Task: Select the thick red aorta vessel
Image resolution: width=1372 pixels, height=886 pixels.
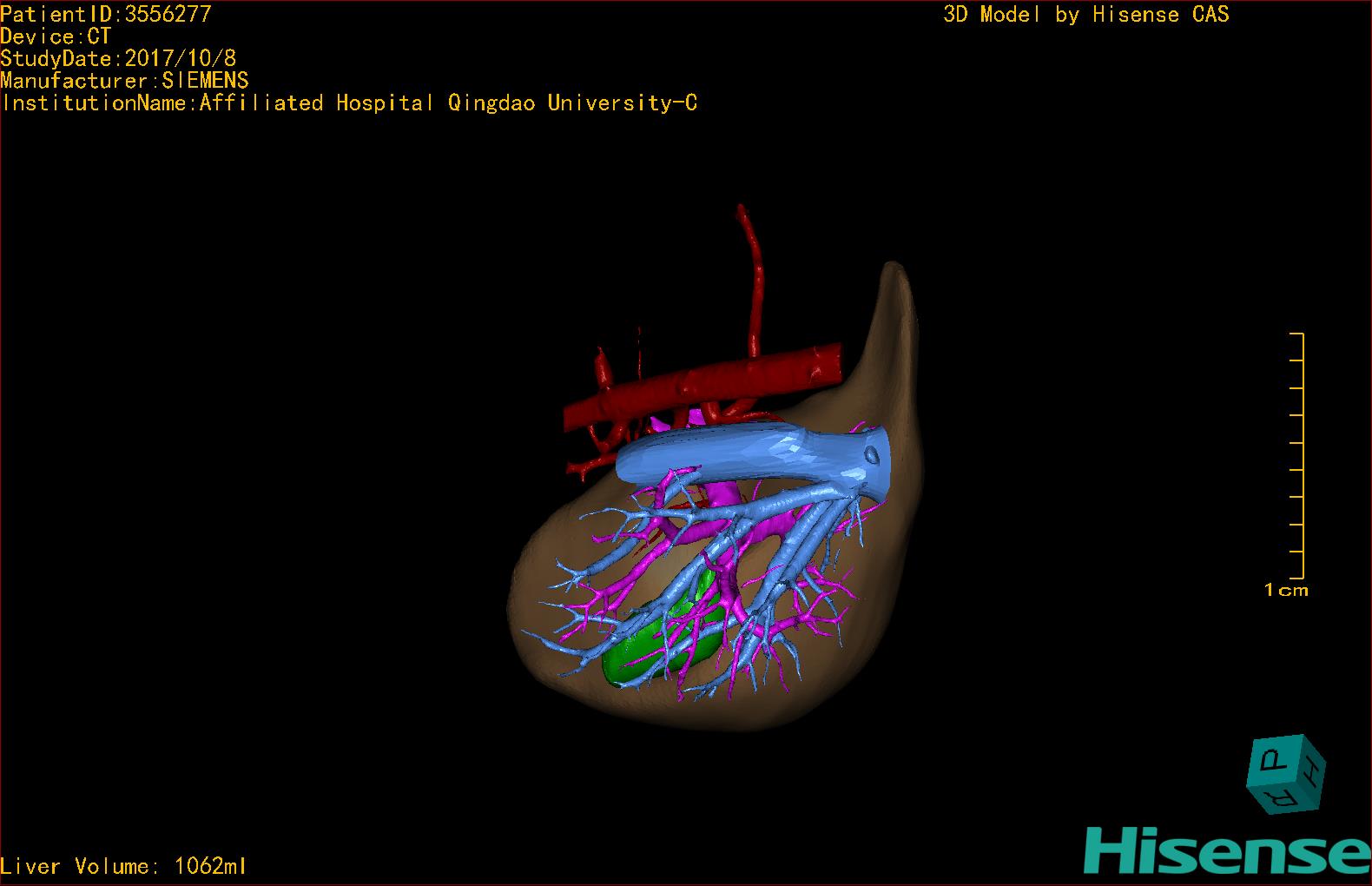Action: 703,386
